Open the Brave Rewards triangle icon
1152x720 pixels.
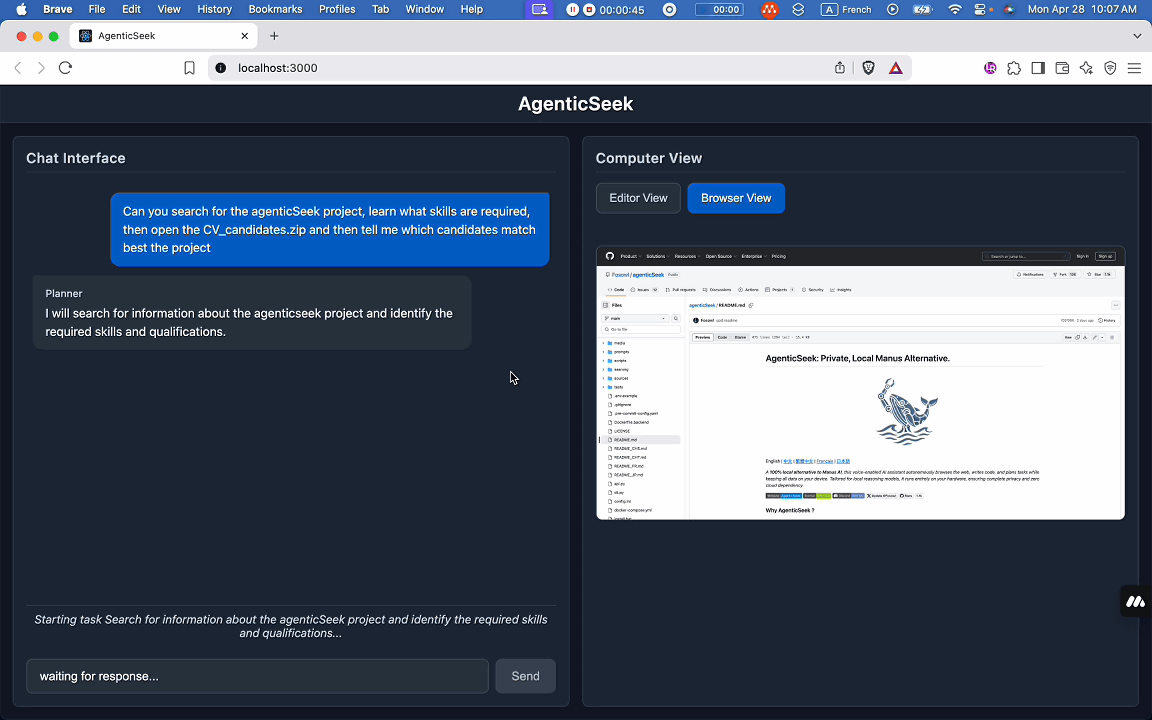(x=896, y=68)
